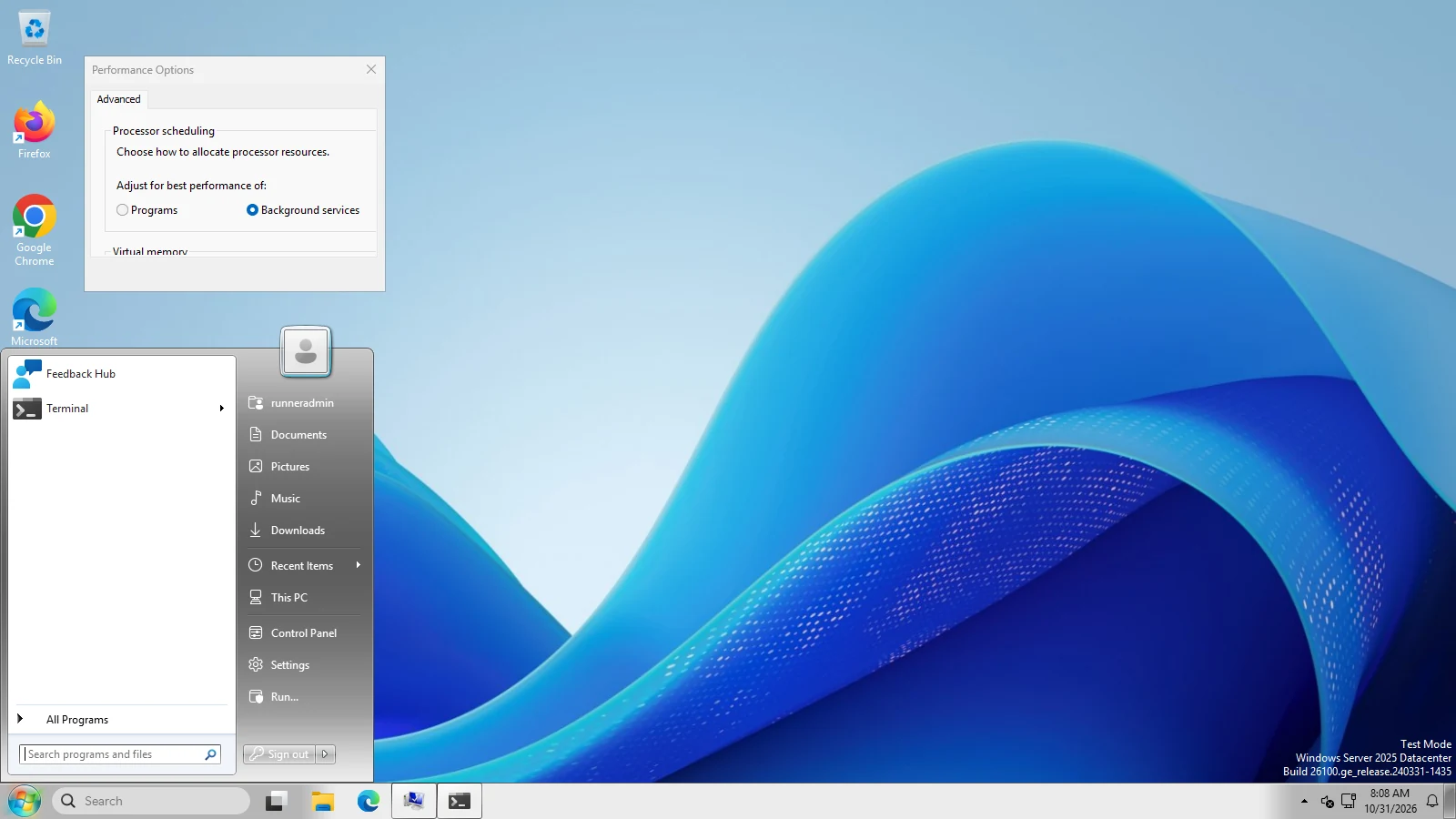Open Music folder link
This screenshot has width=1456, height=819.
[305, 499]
